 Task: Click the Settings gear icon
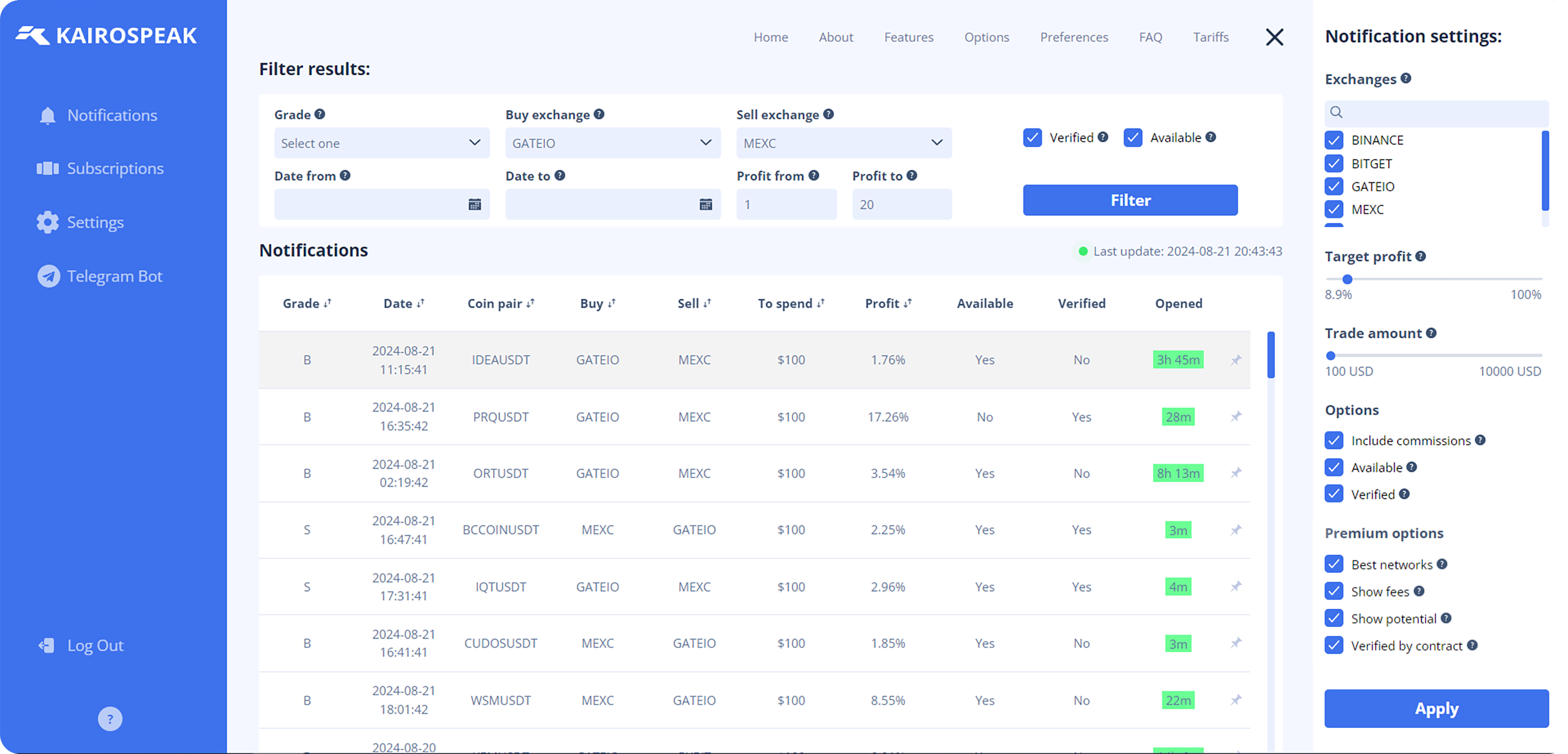tap(47, 223)
